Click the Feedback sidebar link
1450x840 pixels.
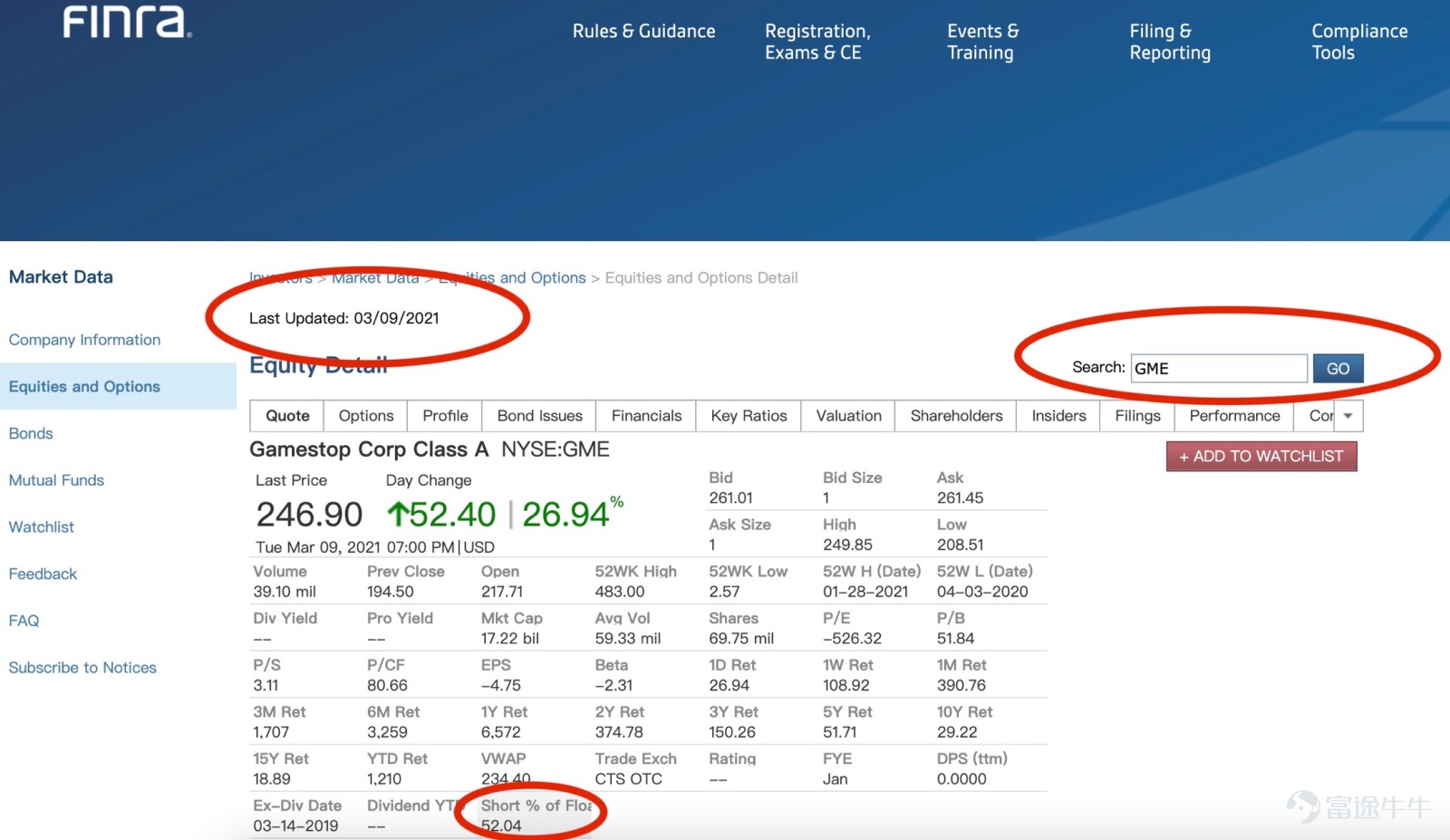click(43, 574)
